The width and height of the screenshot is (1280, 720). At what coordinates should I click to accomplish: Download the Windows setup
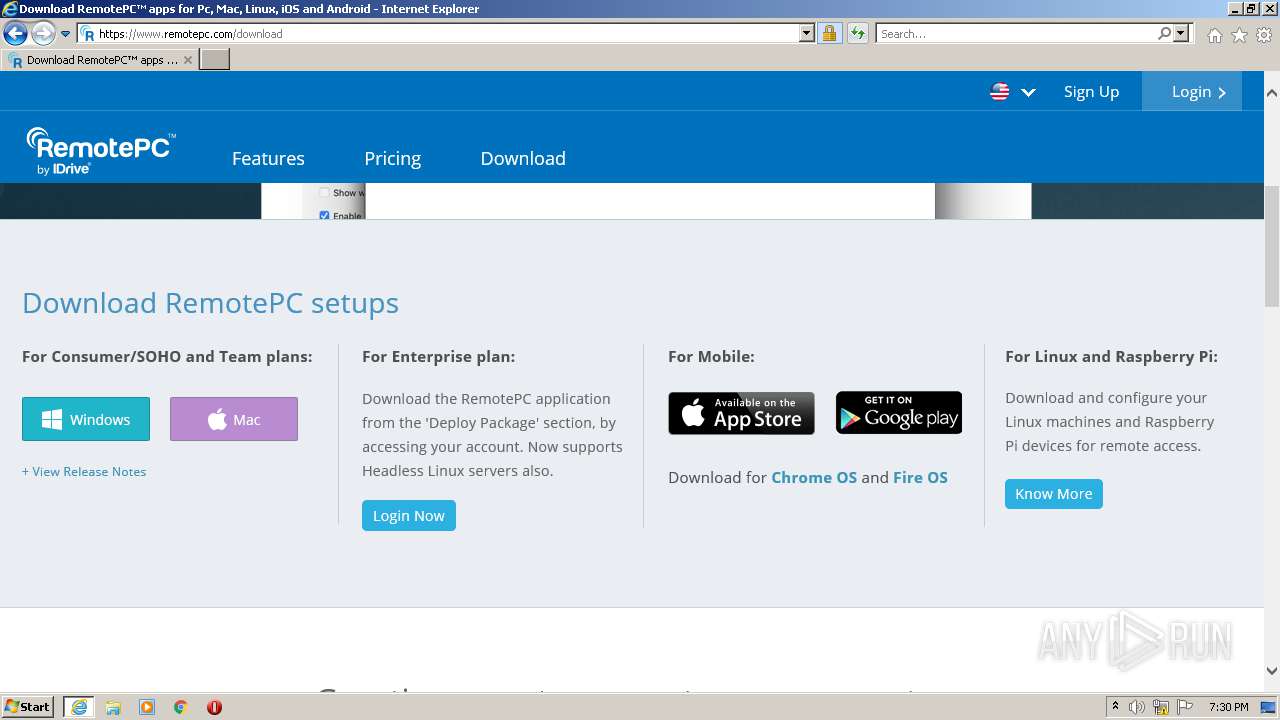(x=86, y=419)
